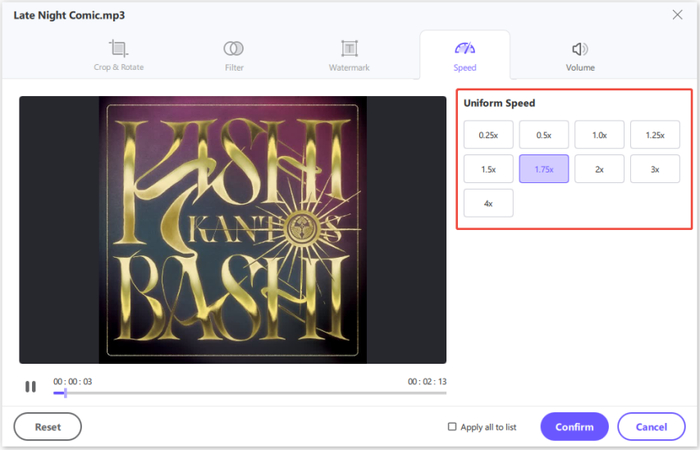700x450 pixels.
Task: Click the Watermark stamp icon
Action: (349, 48)
